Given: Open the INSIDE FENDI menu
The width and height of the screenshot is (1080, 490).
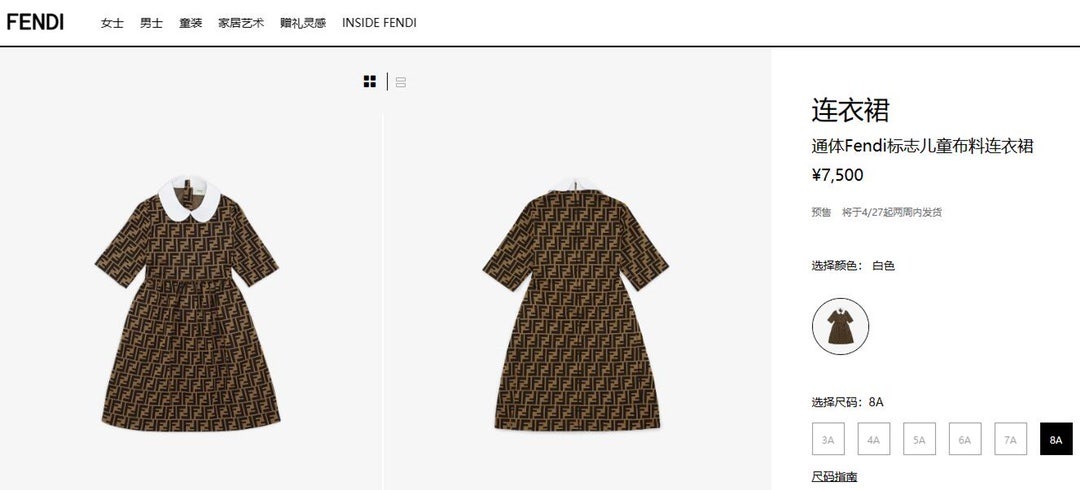Looking at the screenshot, I should click(x=380, y=23).
